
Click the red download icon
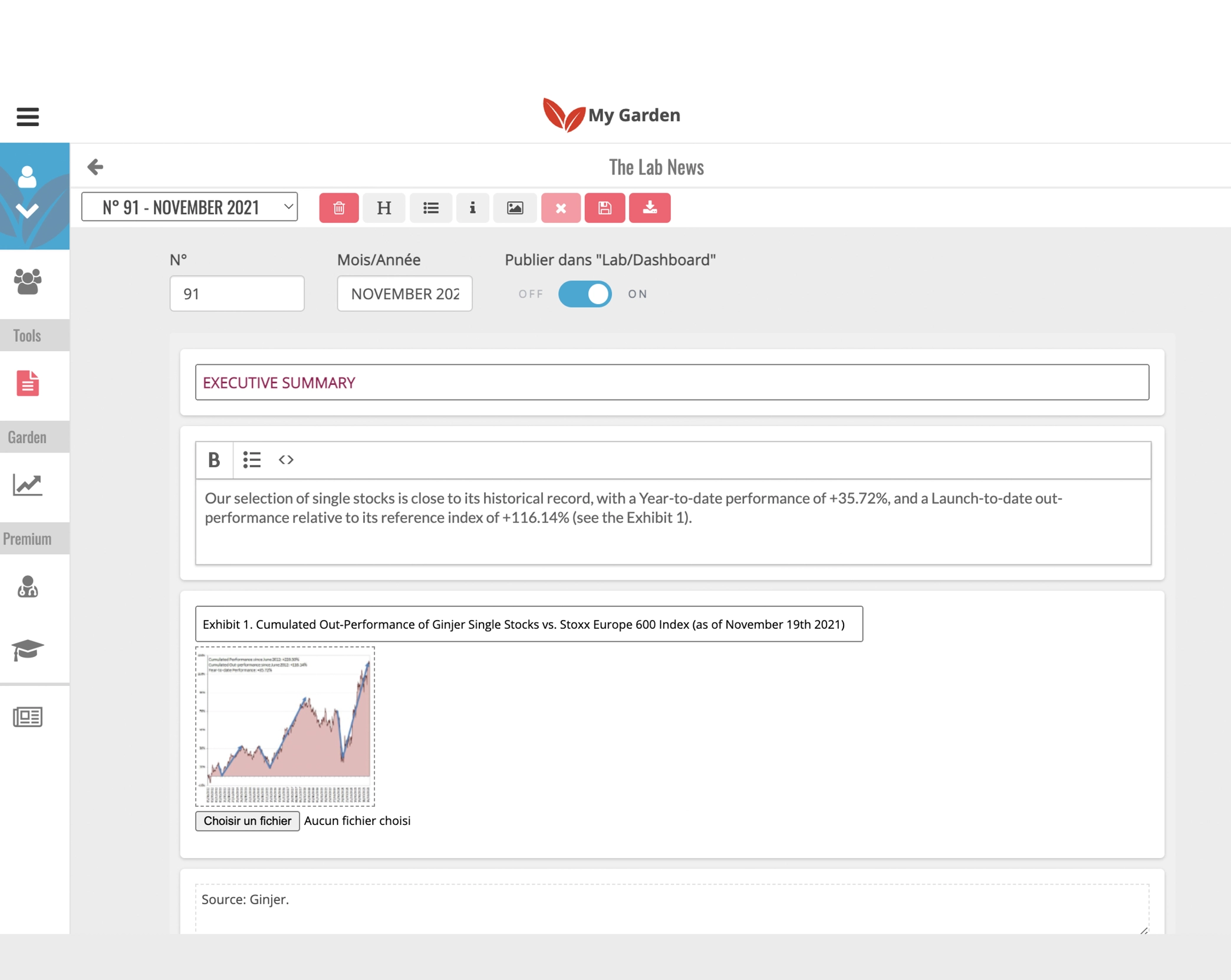click(649, 208)
